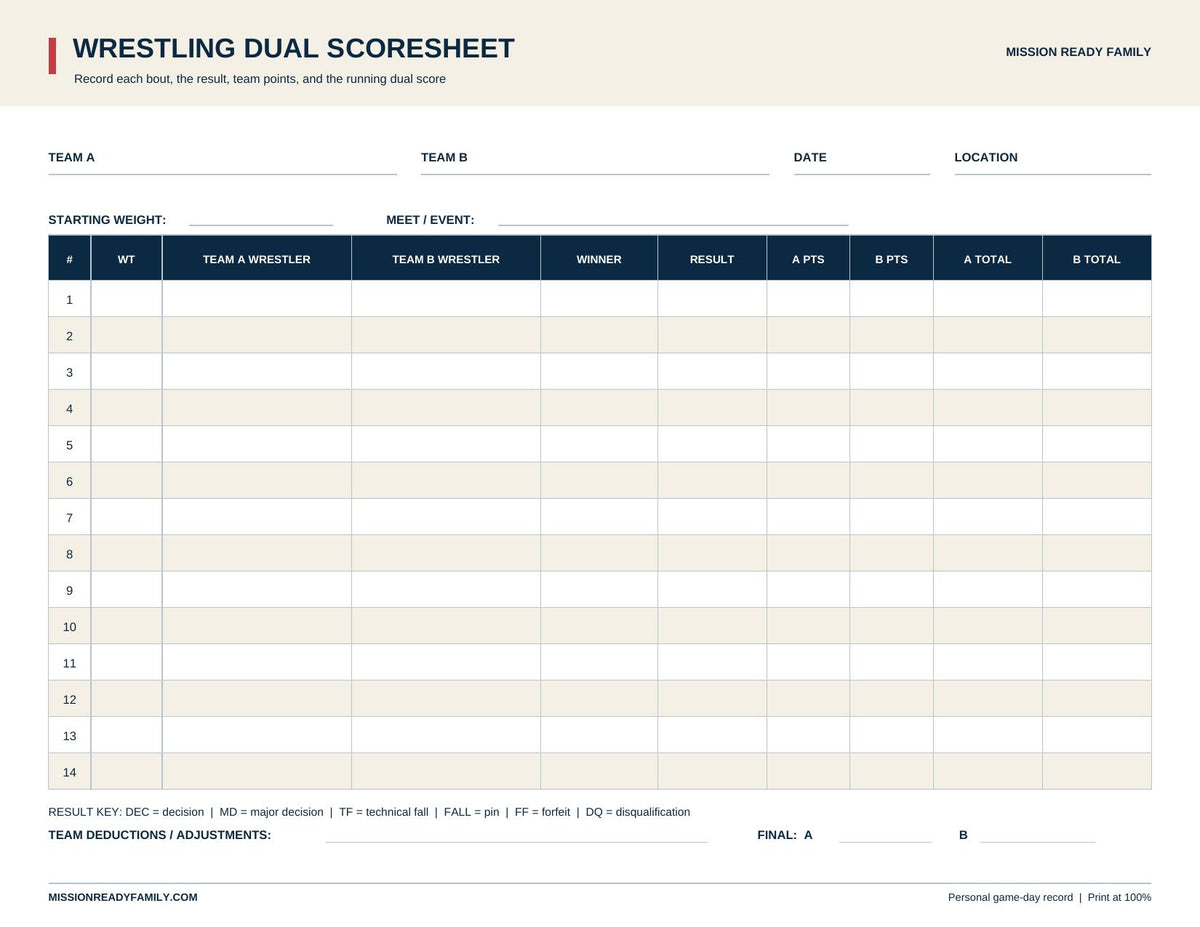Click the A PTS cell in row 6

[x=808, y=481]
